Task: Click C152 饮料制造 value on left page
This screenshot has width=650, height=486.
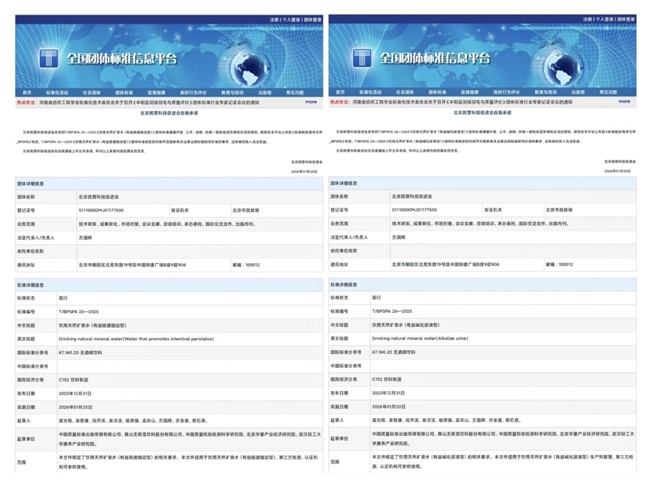Action: pyautogui.click(x=73, y=380)
